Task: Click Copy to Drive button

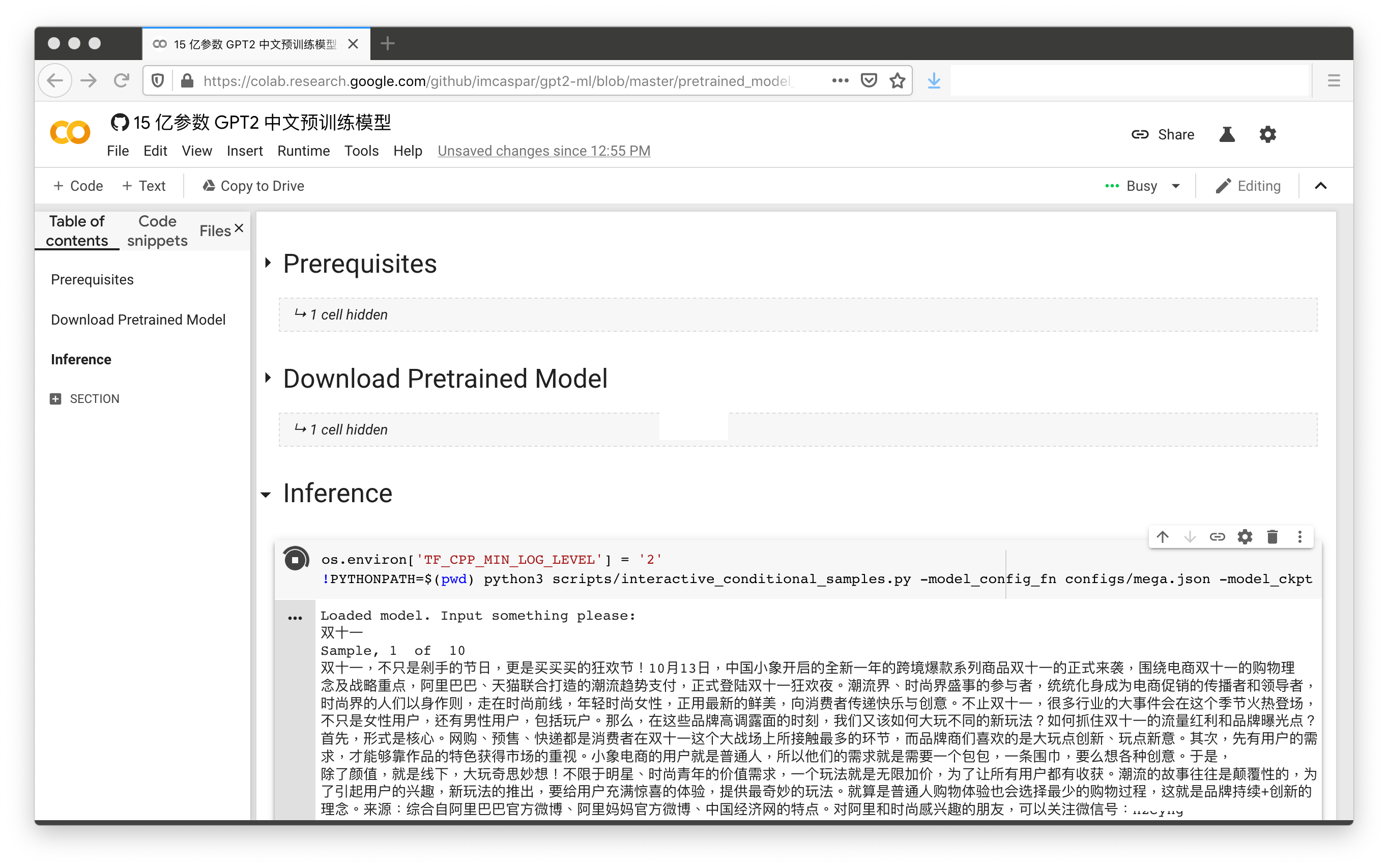Action: [253, 185]
